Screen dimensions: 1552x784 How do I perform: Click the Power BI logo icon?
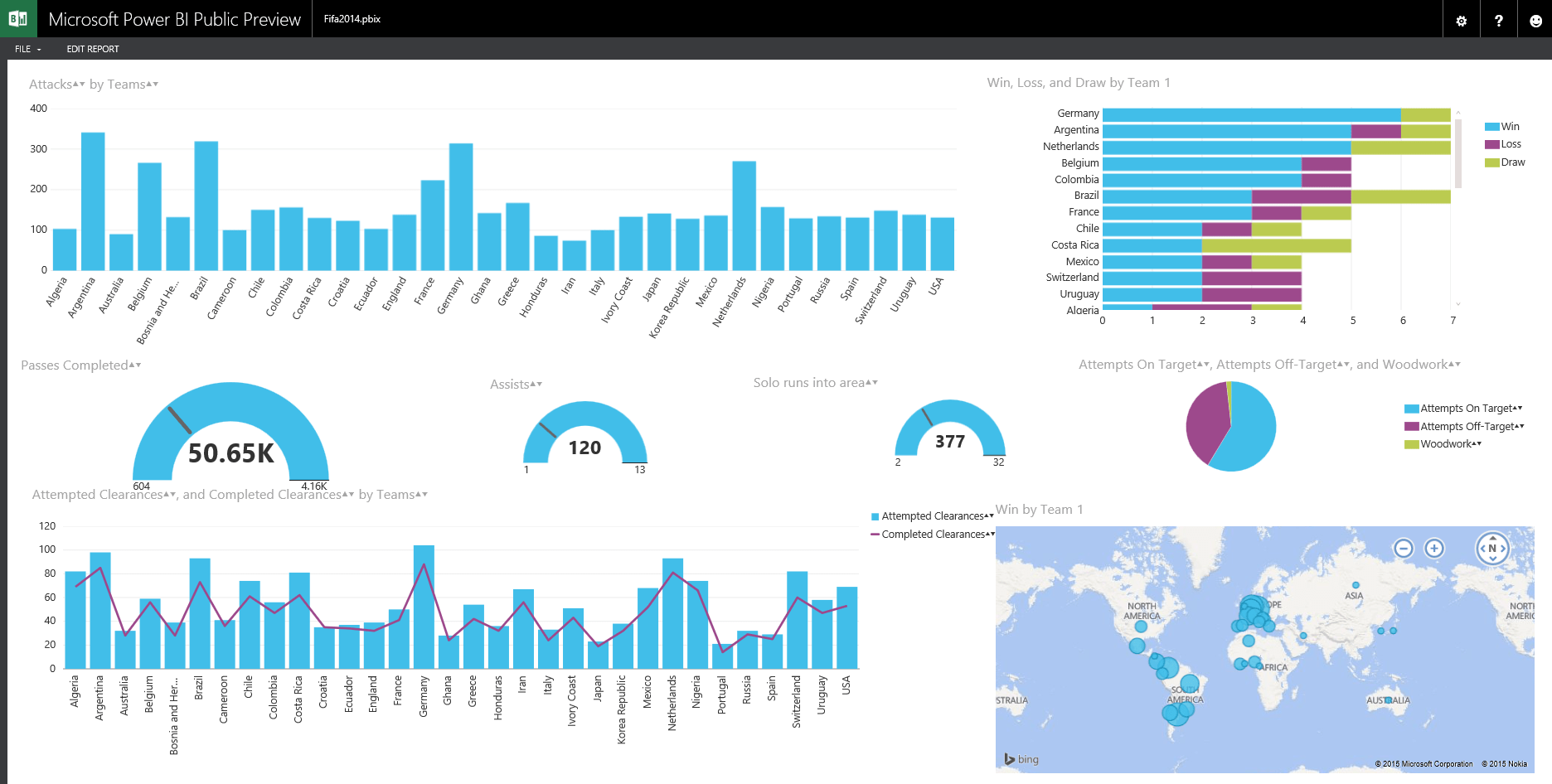(x=18, y=18)
